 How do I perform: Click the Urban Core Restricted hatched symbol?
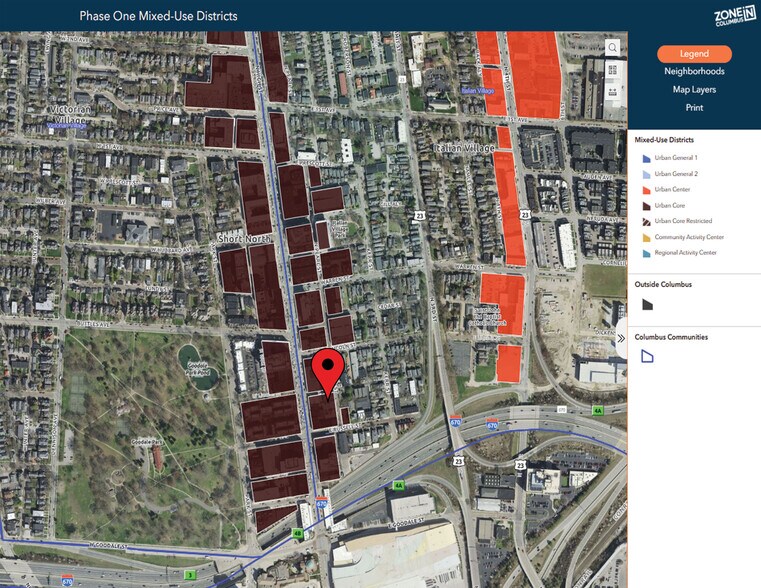(646, 221)
